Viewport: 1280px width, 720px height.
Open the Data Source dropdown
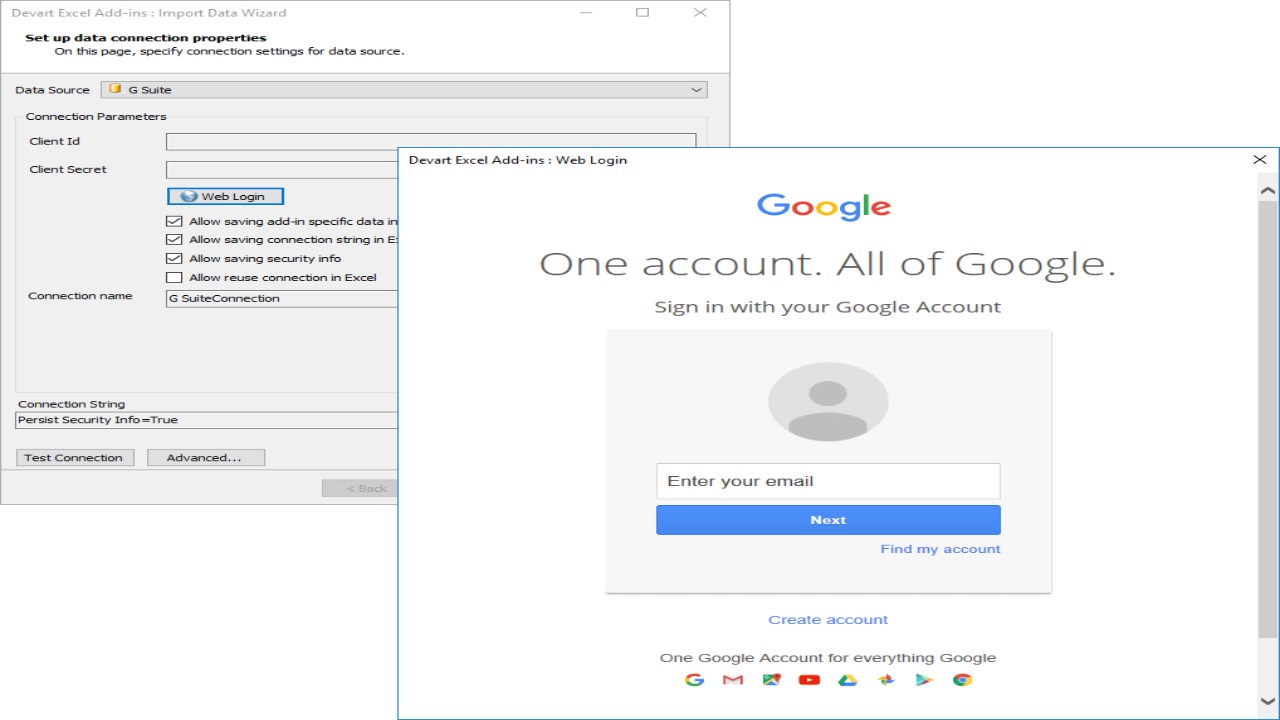[404, 89]
